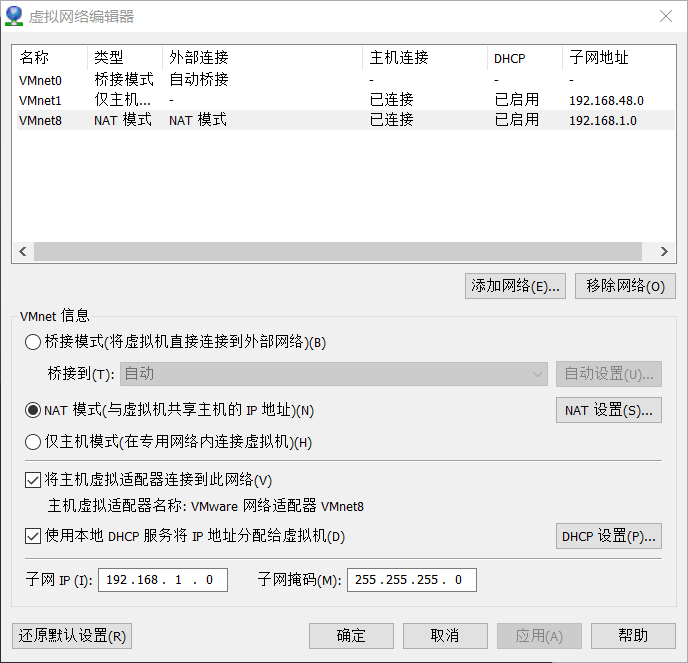688x663 pixels.
Task: Click 移除网络(O) button
Action: [x=625, y=286]
